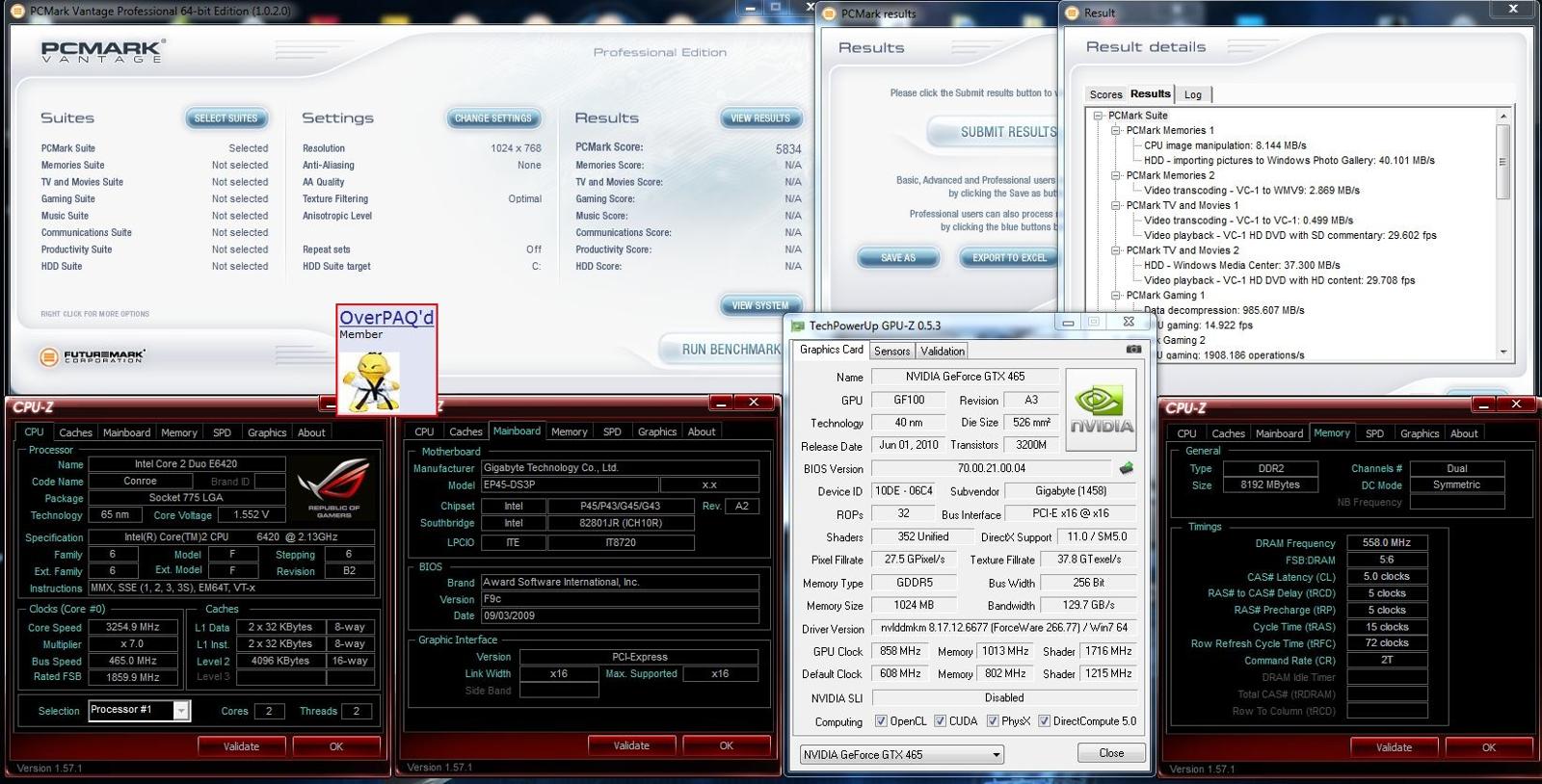Start the Run Benchmark button
This screenshot has width=1542, height=784.
(721, 350)
